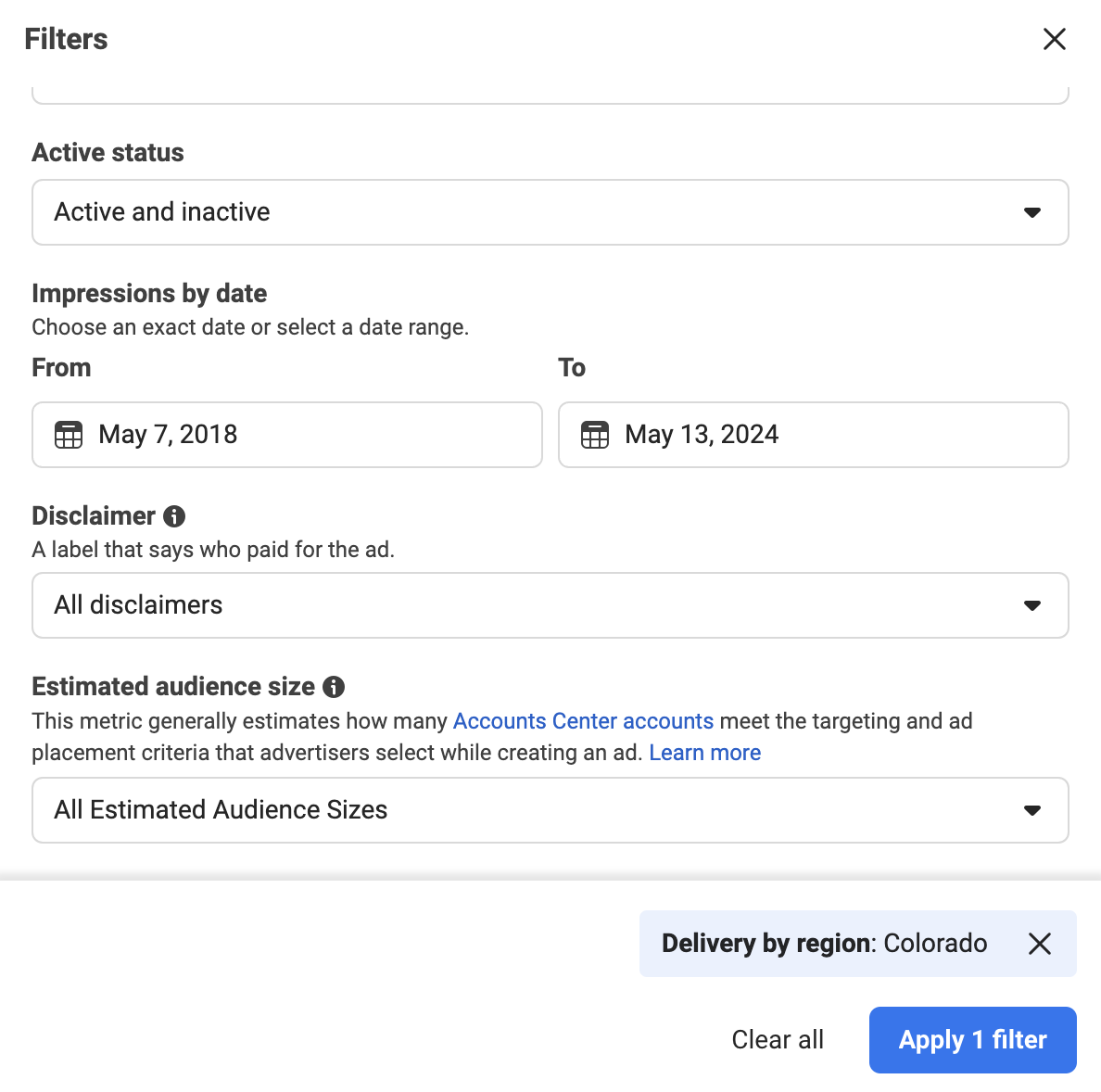
Task: Open the Active status dropdown
Action: click(x=550, y=212)
